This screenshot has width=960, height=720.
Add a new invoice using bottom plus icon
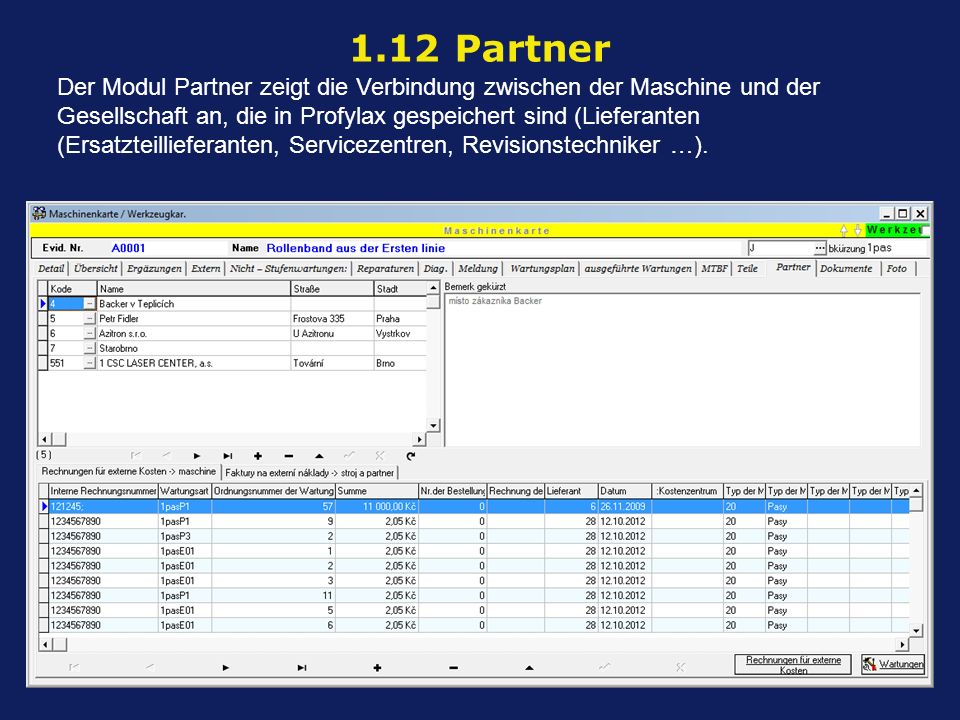pyautogui.click(x=377, y=668)
